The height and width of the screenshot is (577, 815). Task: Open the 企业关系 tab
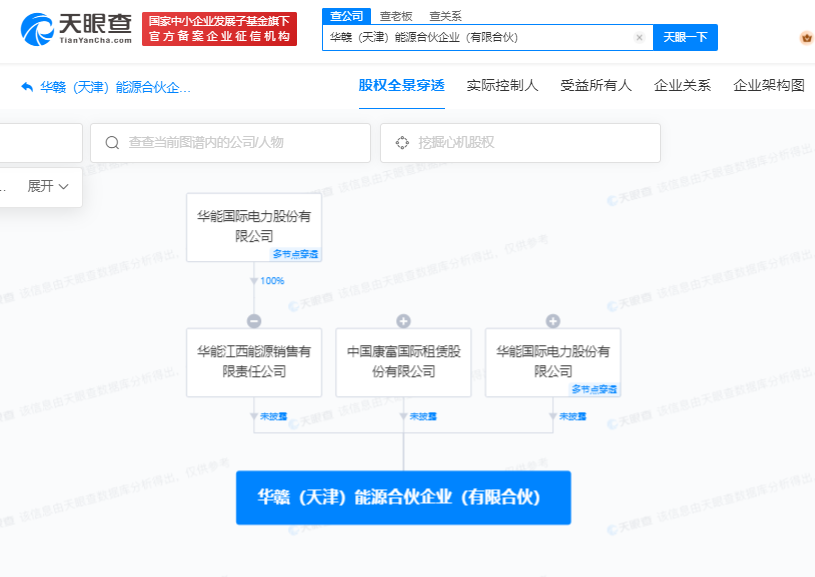(682, 86)
